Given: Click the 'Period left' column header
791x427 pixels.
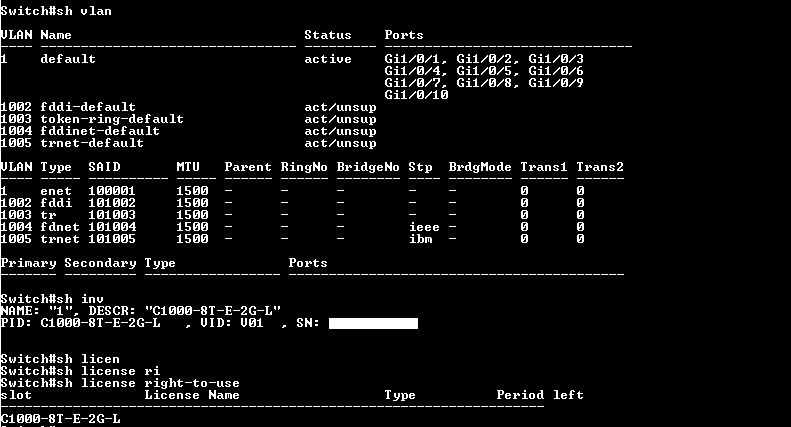Looking at the screenshot, I should coord(540,395).
